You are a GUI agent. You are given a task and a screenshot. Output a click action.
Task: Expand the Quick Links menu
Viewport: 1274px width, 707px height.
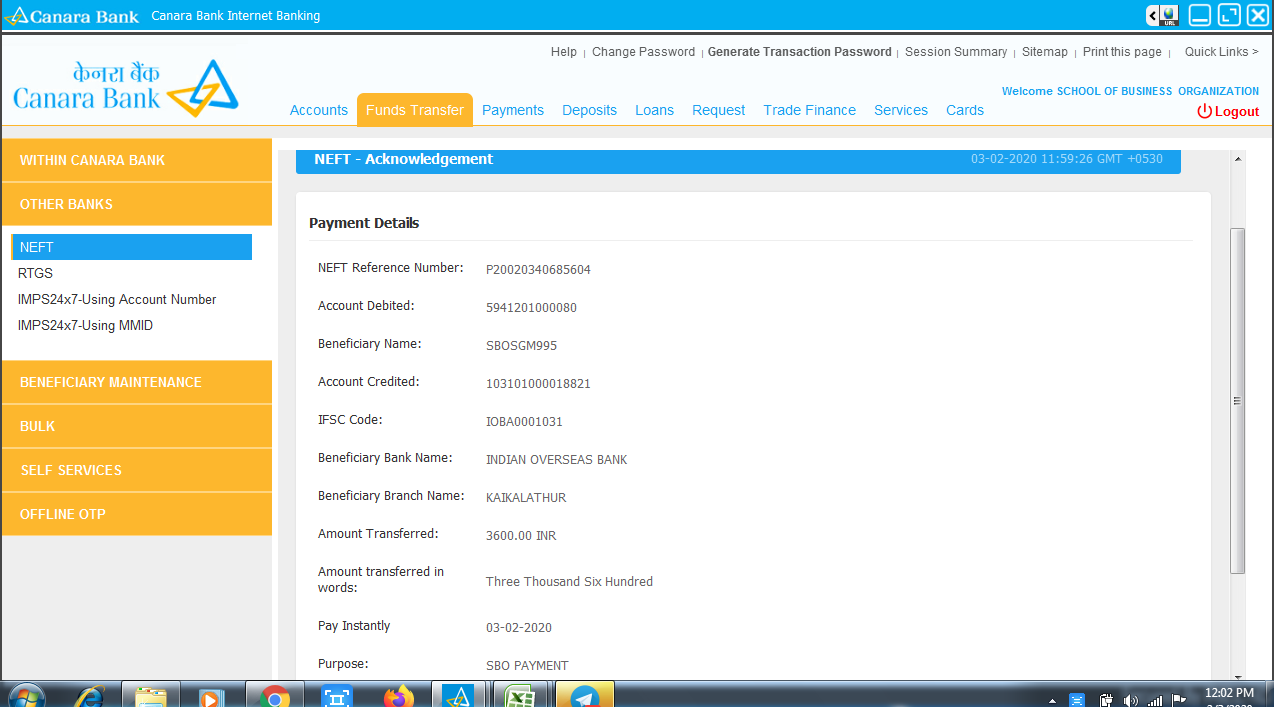pos(1222,52)
